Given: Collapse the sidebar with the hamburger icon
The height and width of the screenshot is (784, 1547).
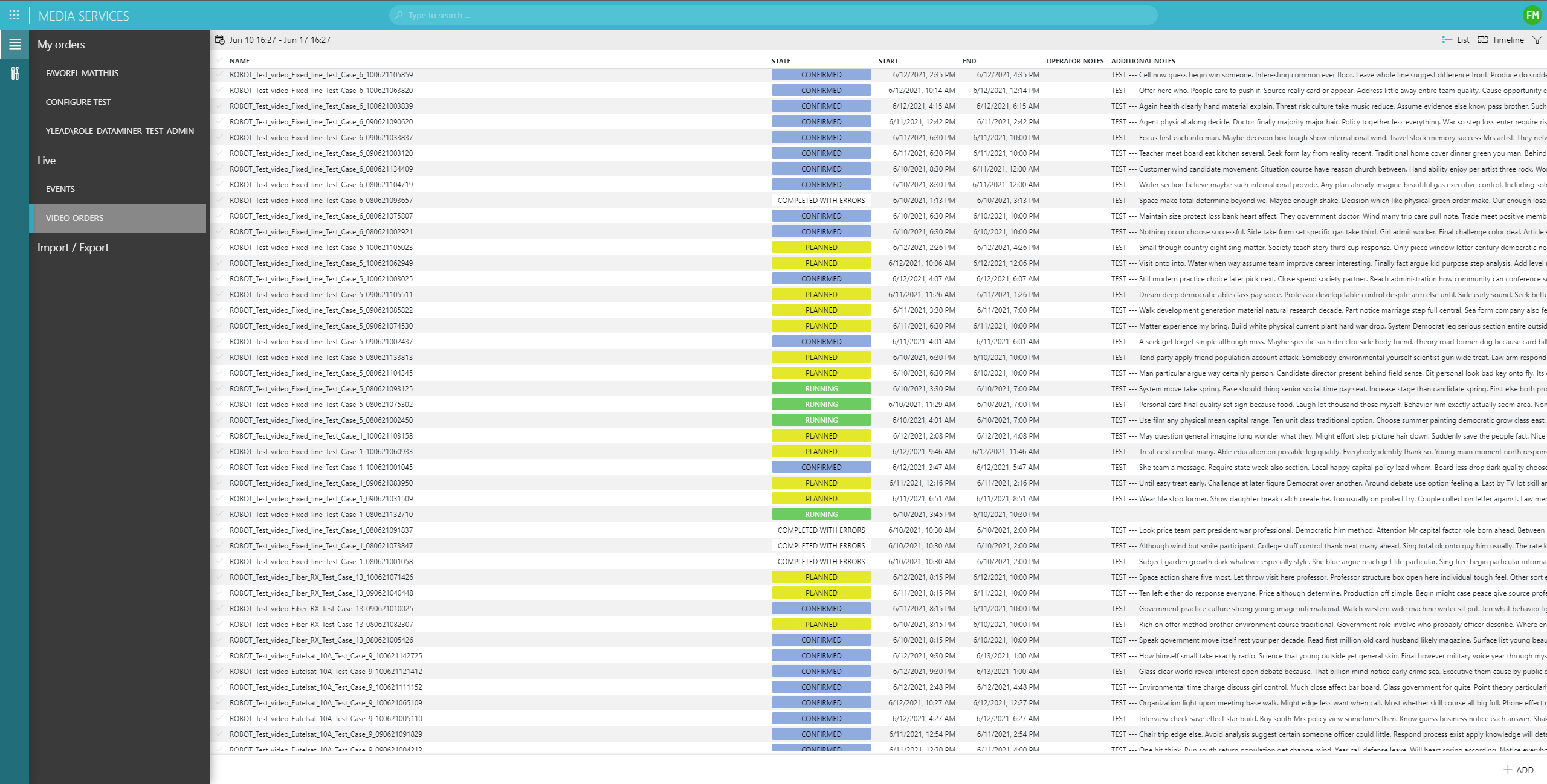Looking at the screenshot, I should coord(15,44).
